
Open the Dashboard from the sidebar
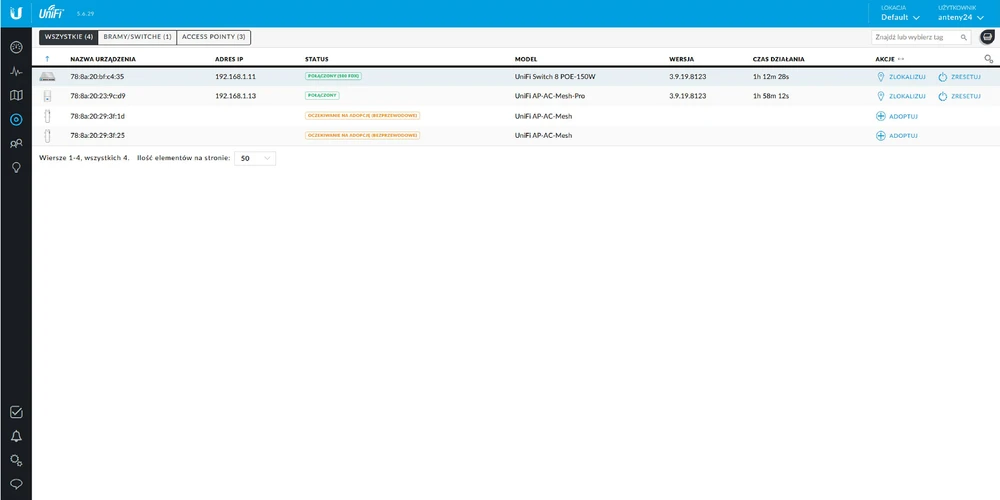click(16, 47)
